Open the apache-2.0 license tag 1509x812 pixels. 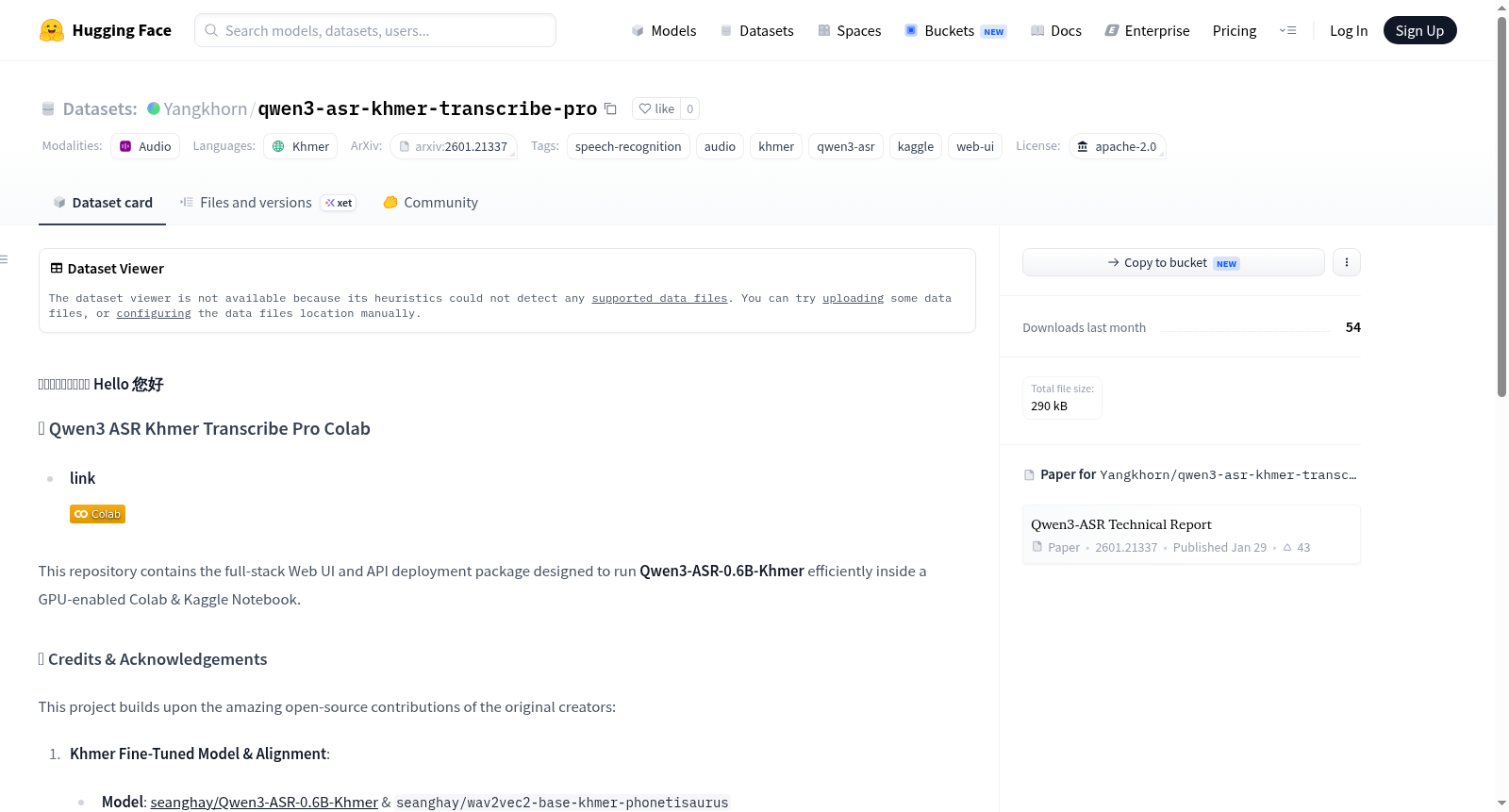coord(1118,146)
